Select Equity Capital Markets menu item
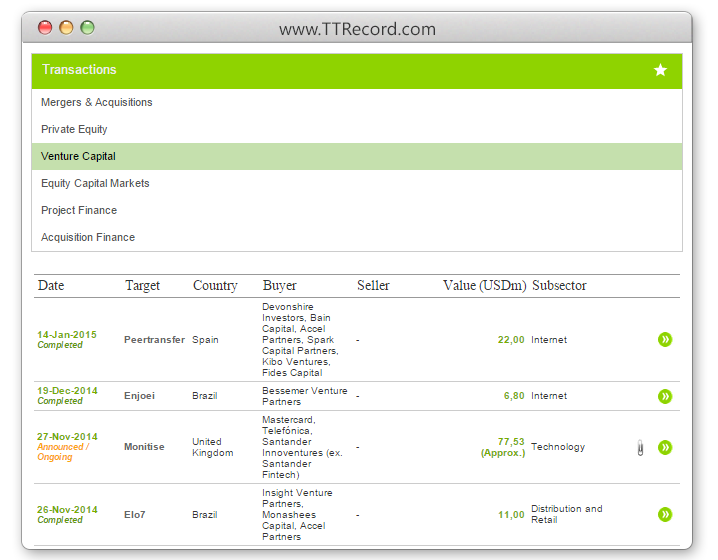718x560 pixels. coord(357,183)
